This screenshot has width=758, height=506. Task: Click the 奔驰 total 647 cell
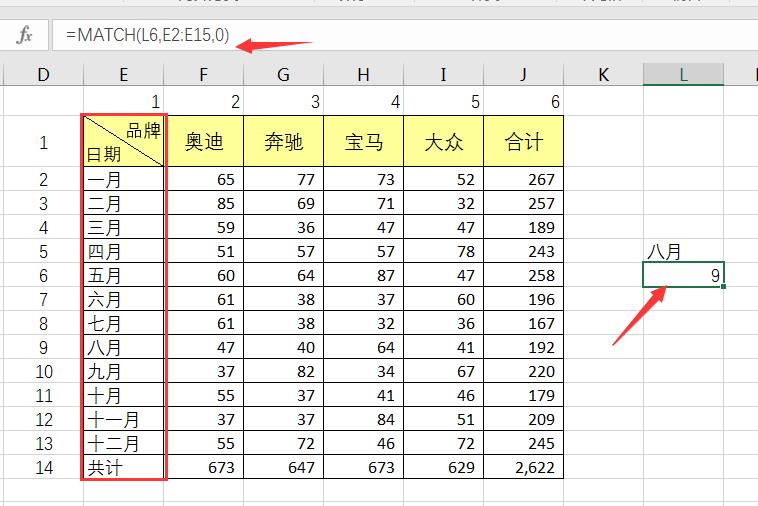click(283, 467)
